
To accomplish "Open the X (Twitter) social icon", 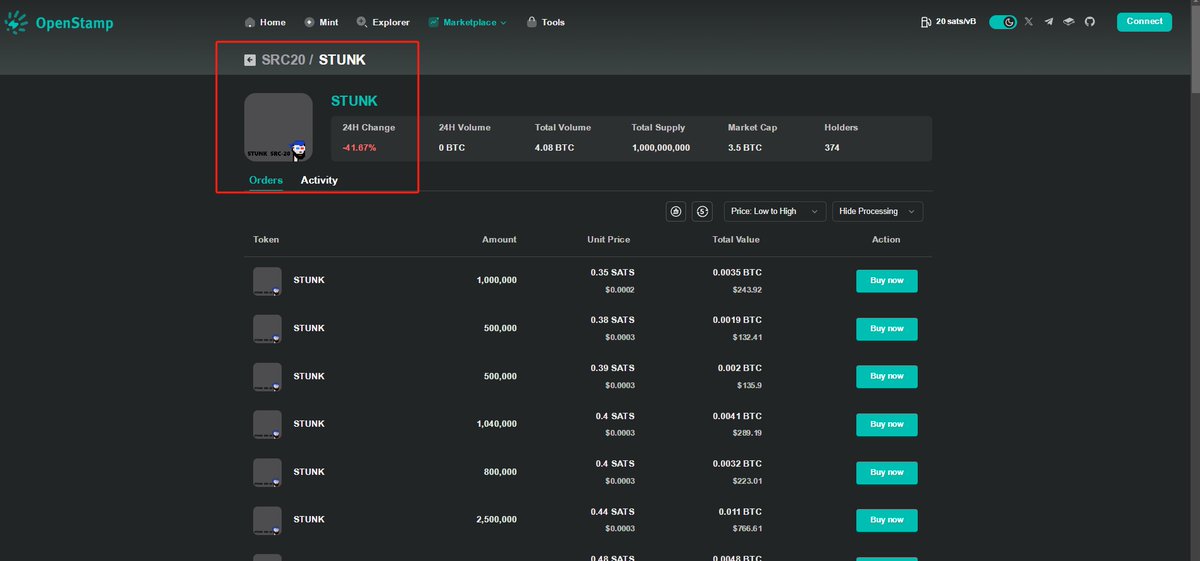I will click(1029, 22).
